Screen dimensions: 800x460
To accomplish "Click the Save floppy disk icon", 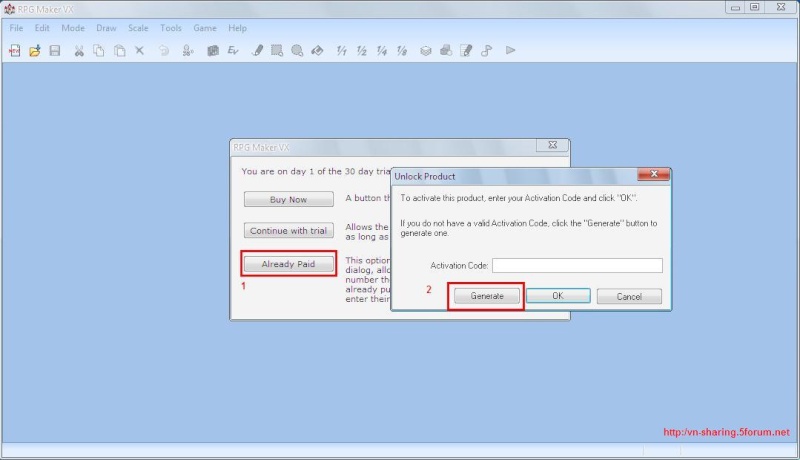I will tap(55, 50).
